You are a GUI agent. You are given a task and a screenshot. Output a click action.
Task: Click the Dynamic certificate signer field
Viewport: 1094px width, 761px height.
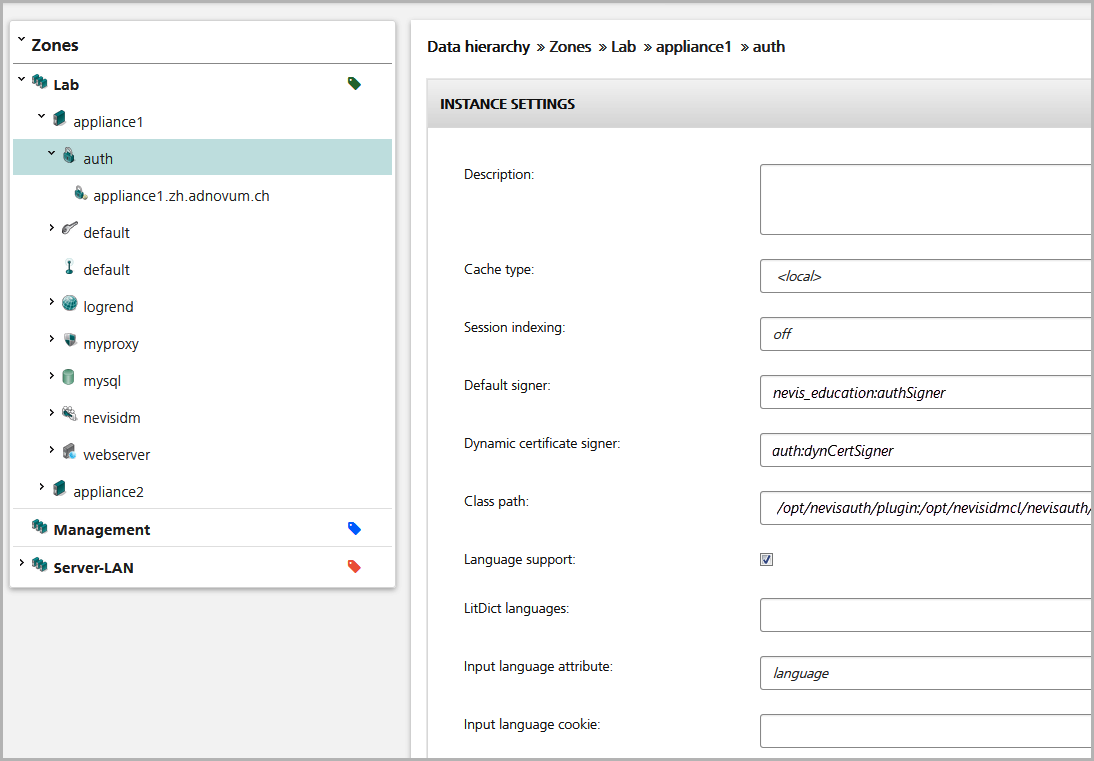tap(927, 450)
